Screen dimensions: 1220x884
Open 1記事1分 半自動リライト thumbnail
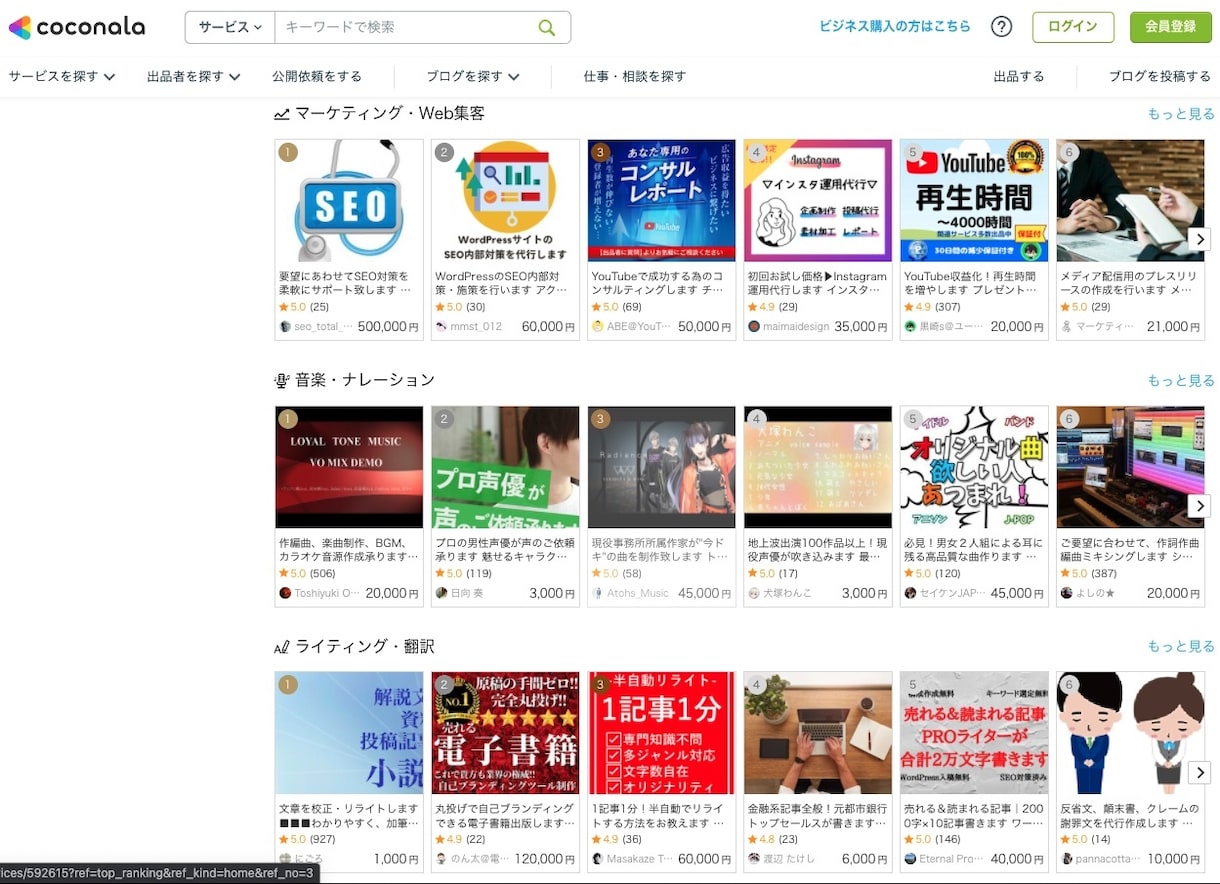click(x=661, y=733)
